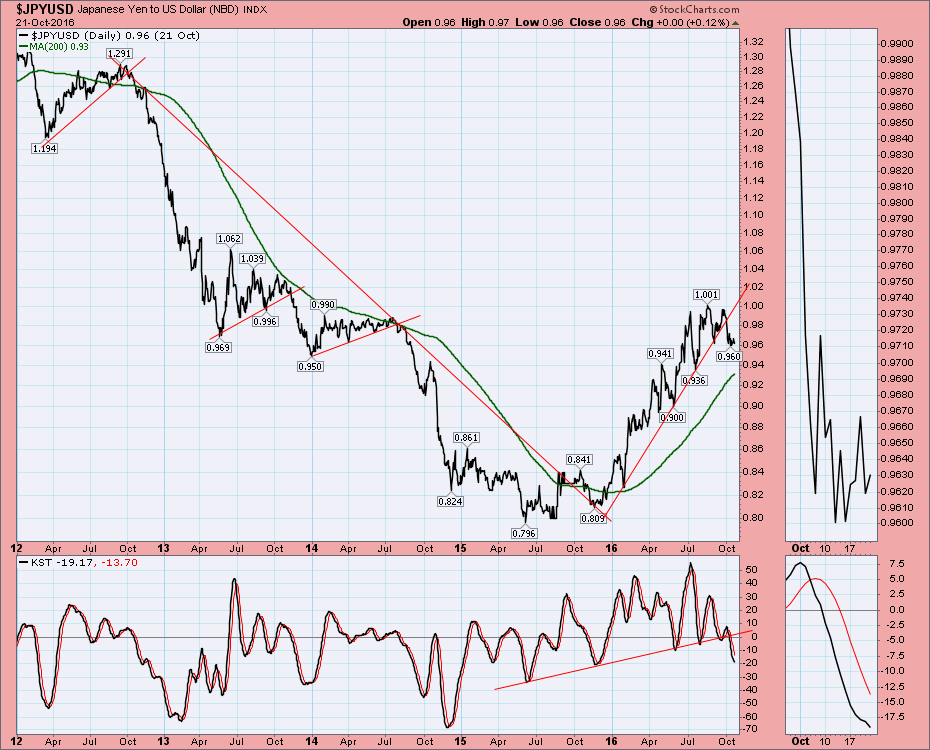This screenshot has height=750, width=930.
Task: Click the $JPYUSD (Daily) 0.96 legend entry
Action: click(110, 36)
